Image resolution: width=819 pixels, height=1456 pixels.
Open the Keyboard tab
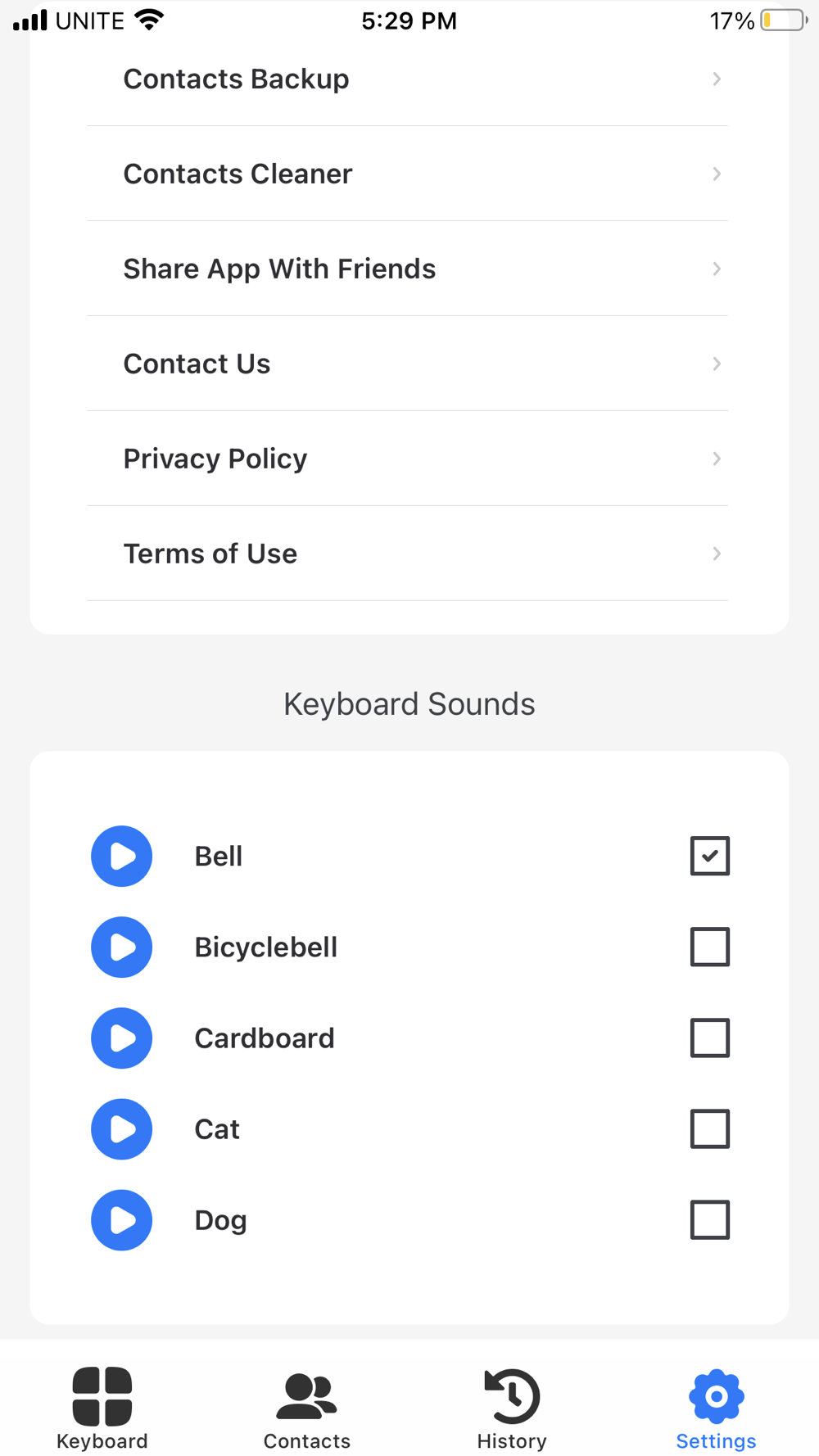tap(102, 1408)
